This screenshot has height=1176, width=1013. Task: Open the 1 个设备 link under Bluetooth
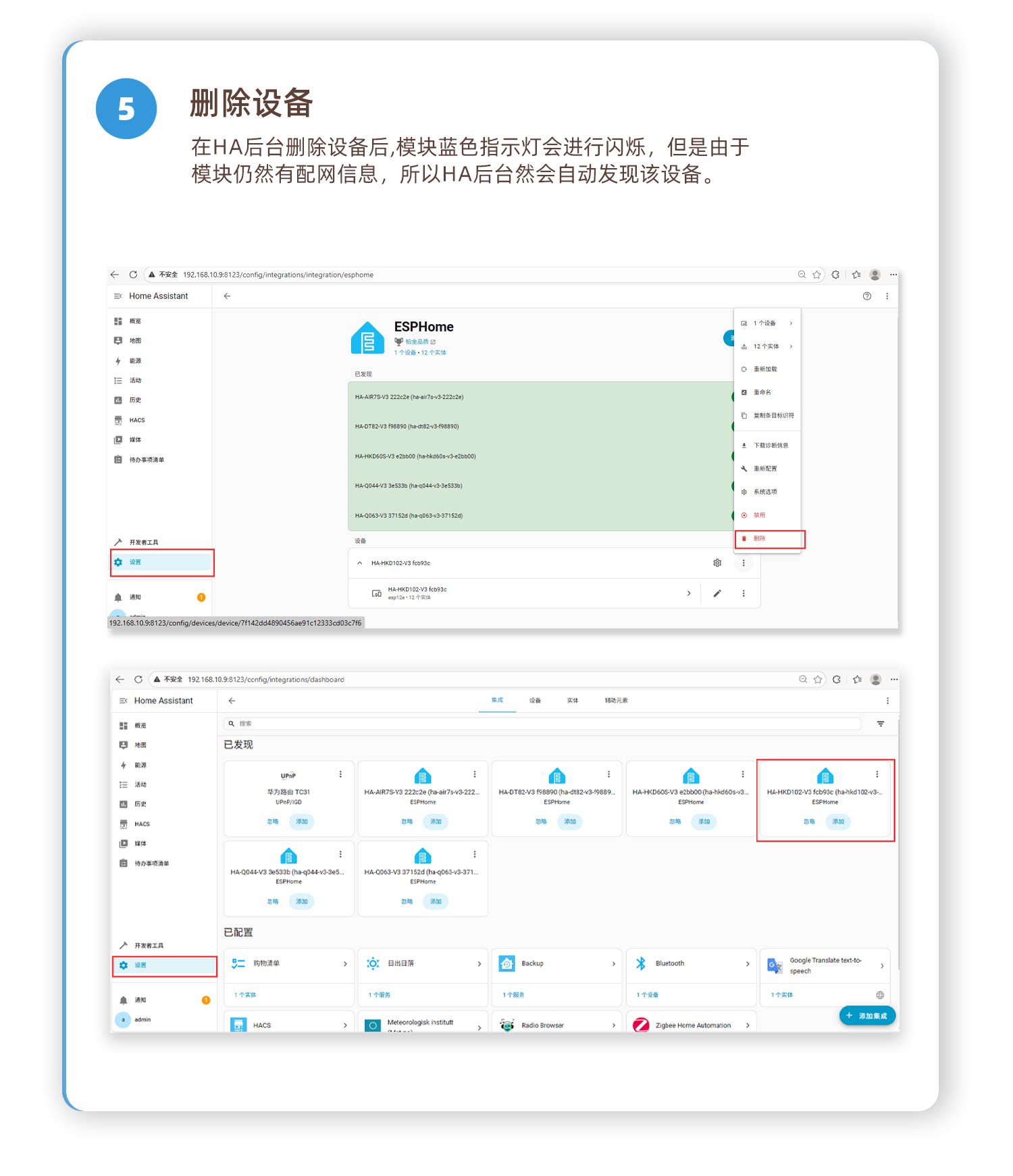[648, 995]
